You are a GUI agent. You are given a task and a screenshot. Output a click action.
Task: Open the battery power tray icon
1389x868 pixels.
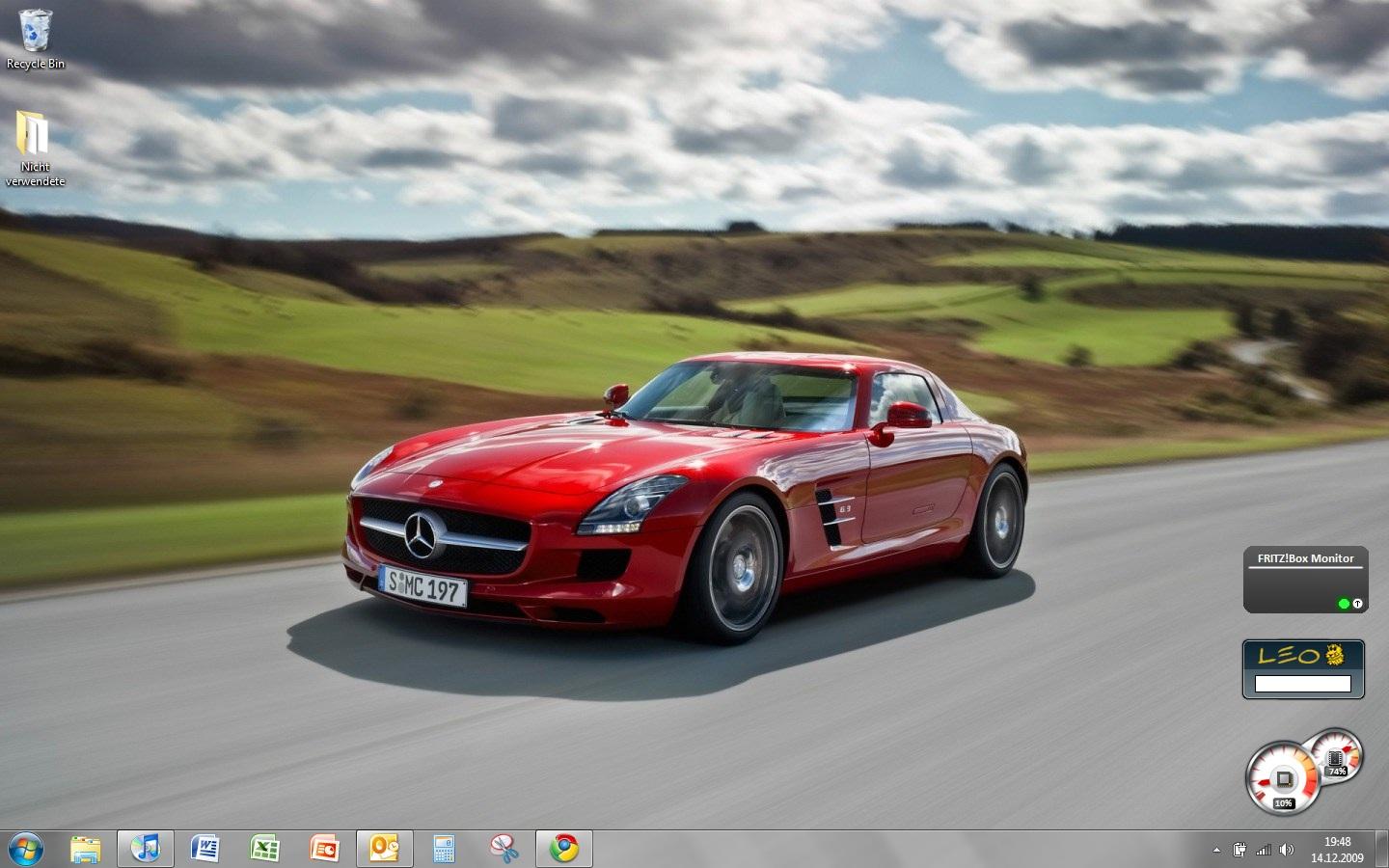1239,850
